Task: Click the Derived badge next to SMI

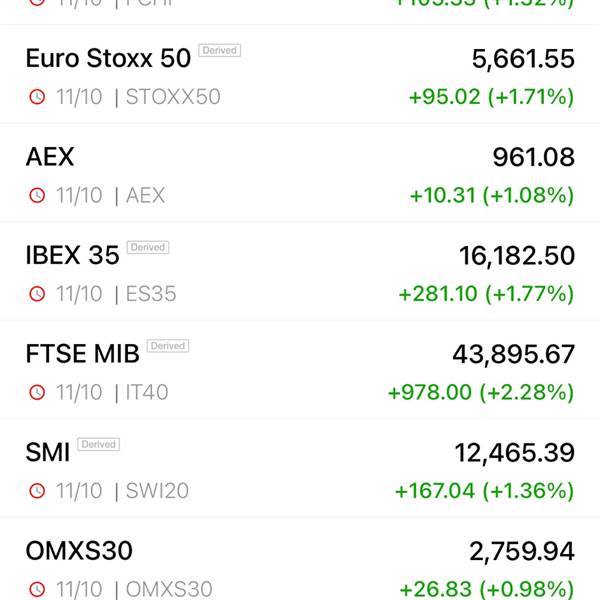Action: point(98,444)
